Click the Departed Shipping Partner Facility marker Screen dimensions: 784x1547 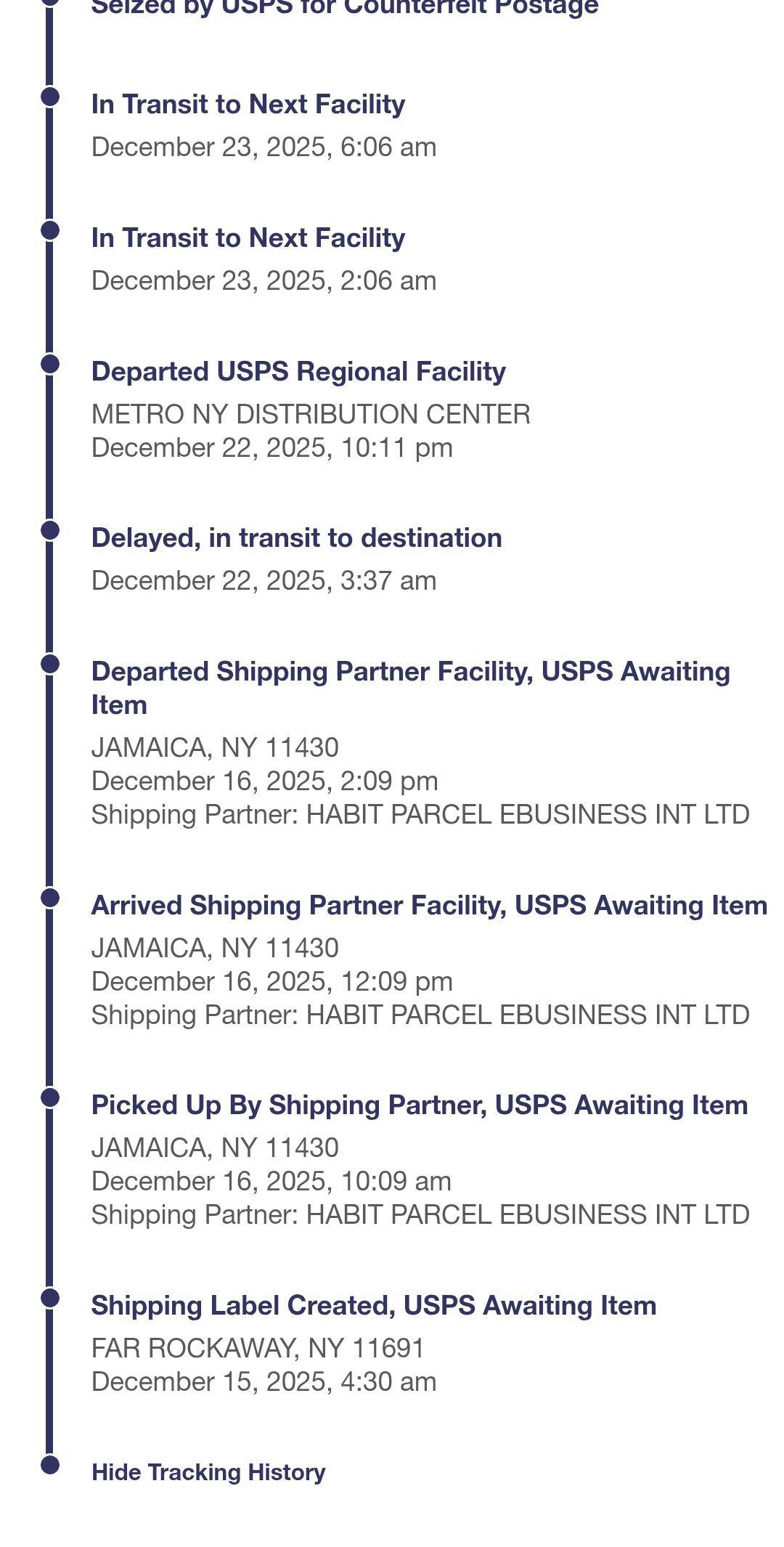click(x=49, y=664)
